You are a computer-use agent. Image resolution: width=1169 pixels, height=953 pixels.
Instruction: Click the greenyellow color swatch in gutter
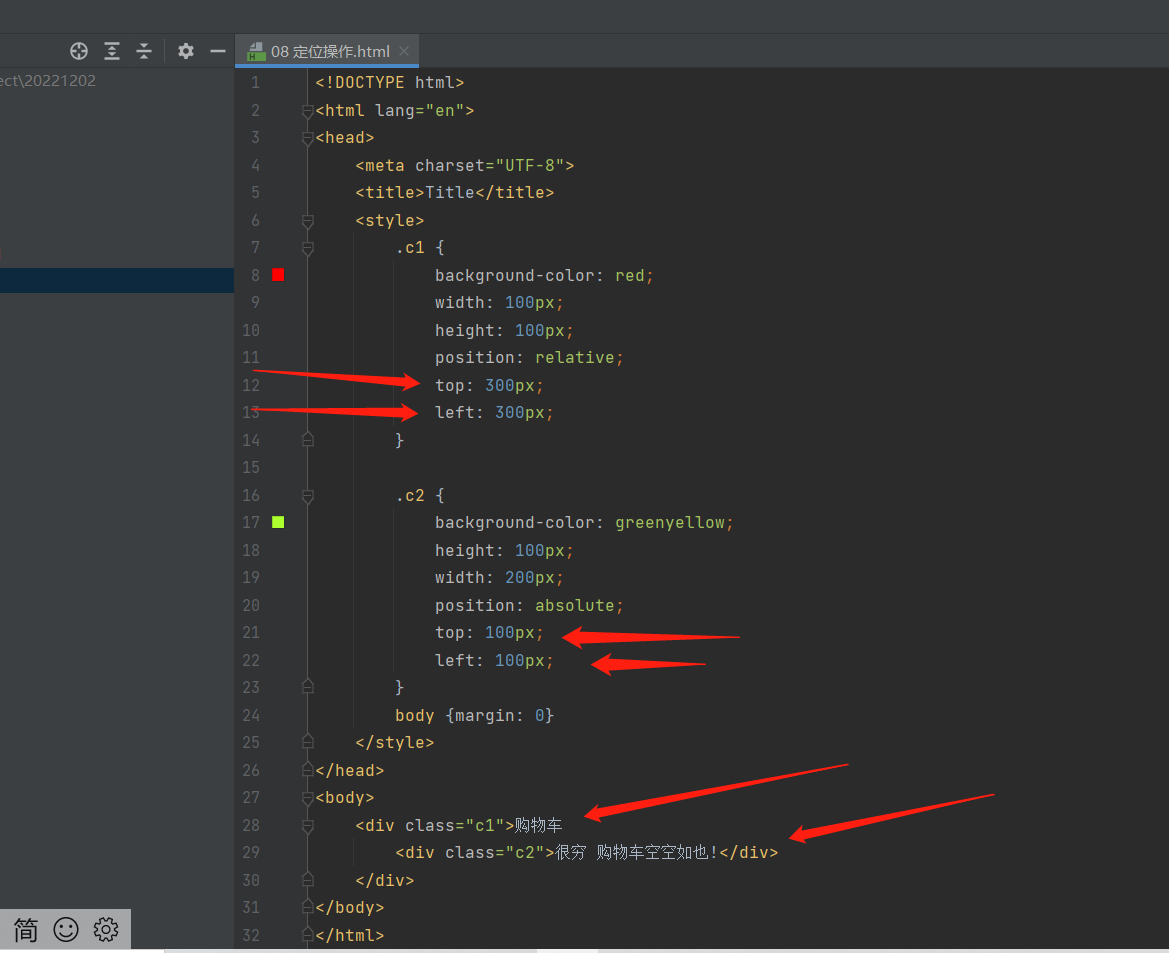278,522
